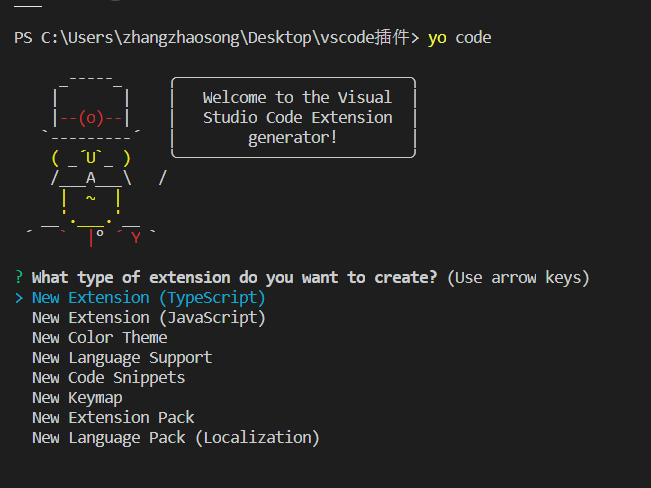Select New Language Support entry

121,358
